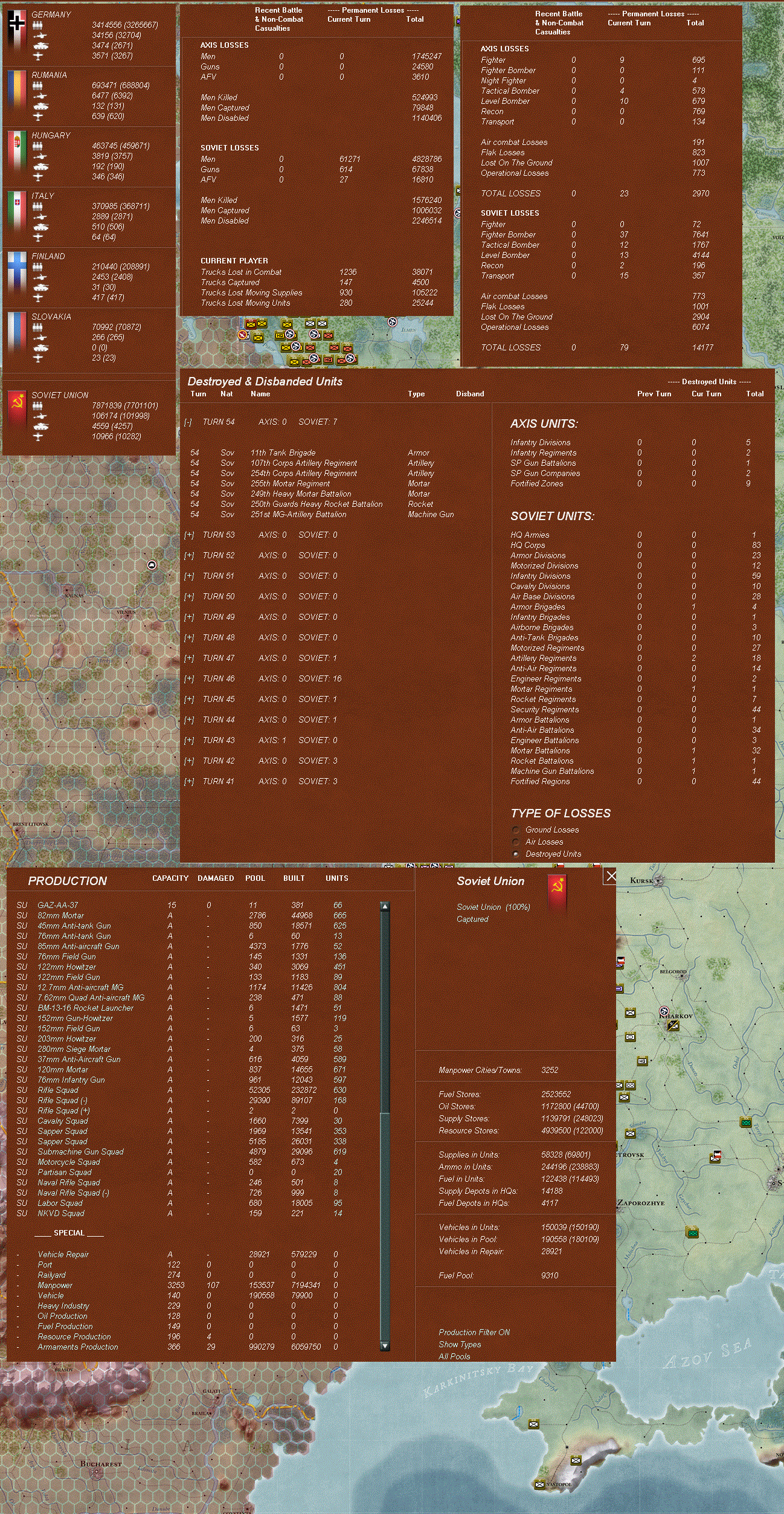The height and width of the screenshot is (1514, 784).
Task: Click Germany's aircraft icon
Action: pyautogui.click(x=38, y=56)
